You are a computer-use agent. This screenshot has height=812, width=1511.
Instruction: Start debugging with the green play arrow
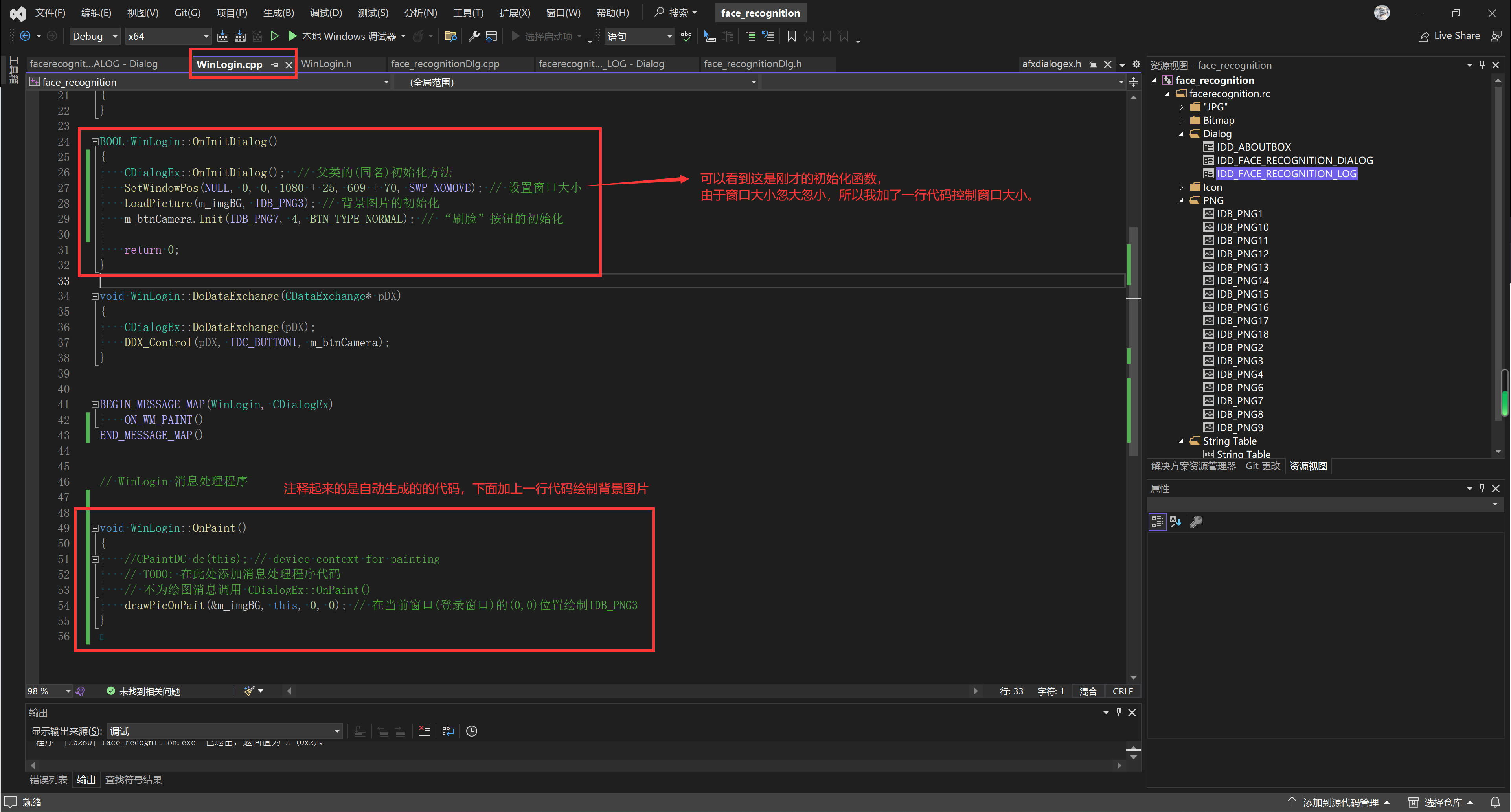point(292,37)
